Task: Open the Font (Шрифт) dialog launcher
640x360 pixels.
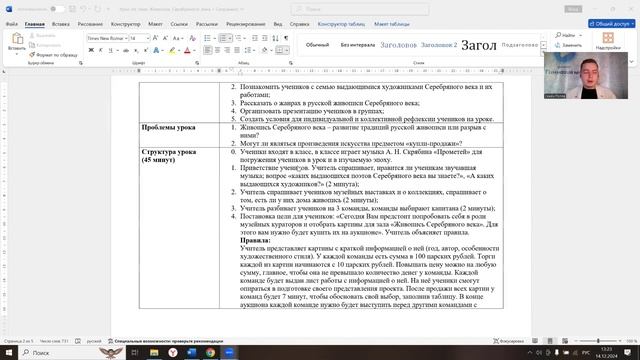Action: click(197, 63)
